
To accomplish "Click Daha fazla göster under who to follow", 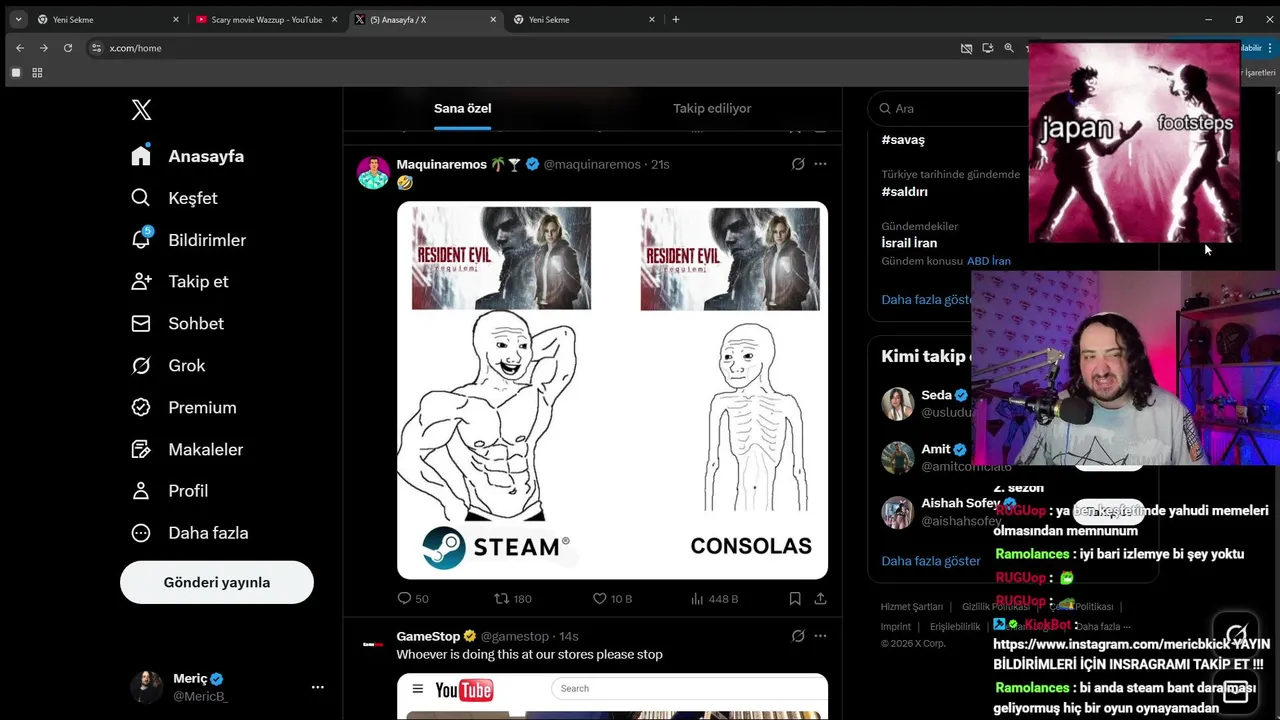I will tap(931, 561).
